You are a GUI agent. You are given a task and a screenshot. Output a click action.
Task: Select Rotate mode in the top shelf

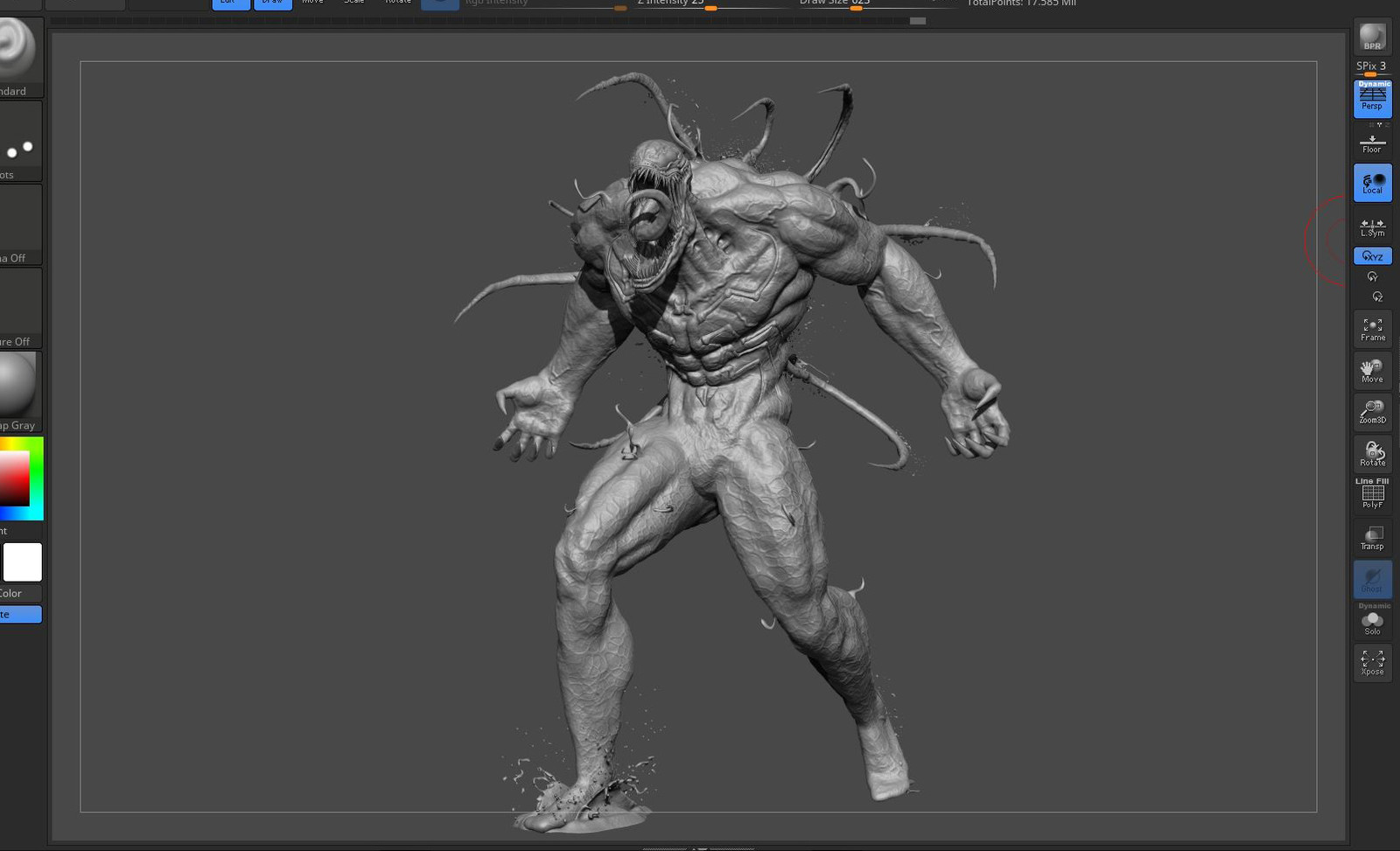[398, 3]
